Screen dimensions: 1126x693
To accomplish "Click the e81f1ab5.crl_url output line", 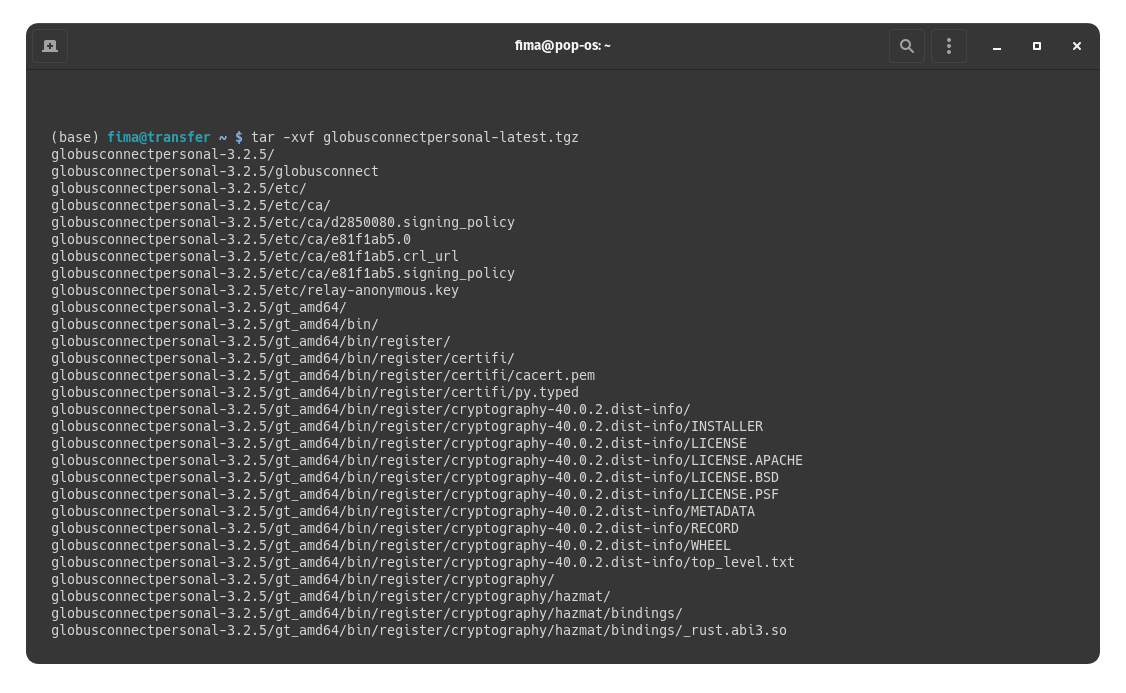I will click(x=255, y=256).
